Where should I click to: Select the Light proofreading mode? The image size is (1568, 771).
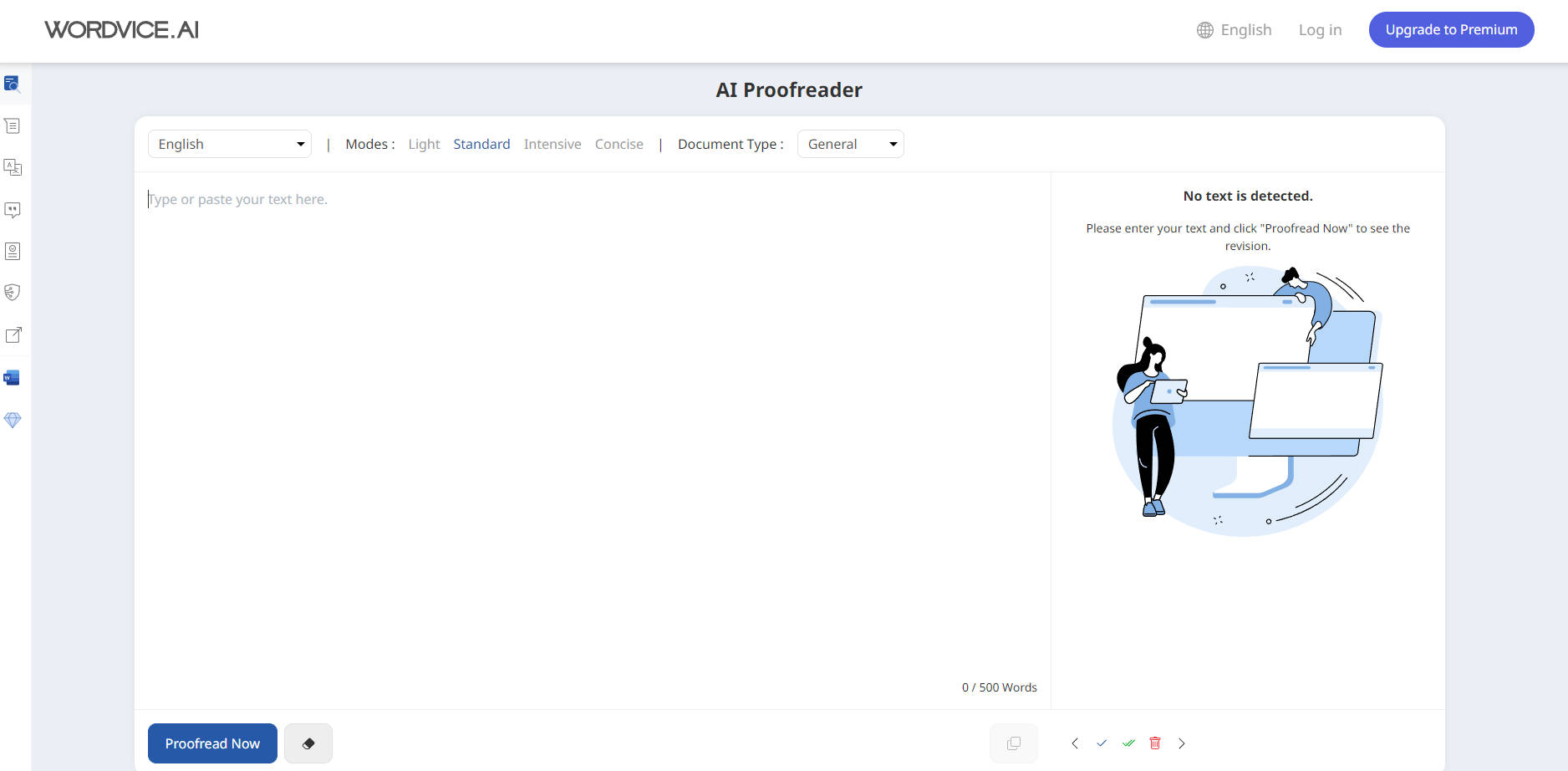point(424,144)
